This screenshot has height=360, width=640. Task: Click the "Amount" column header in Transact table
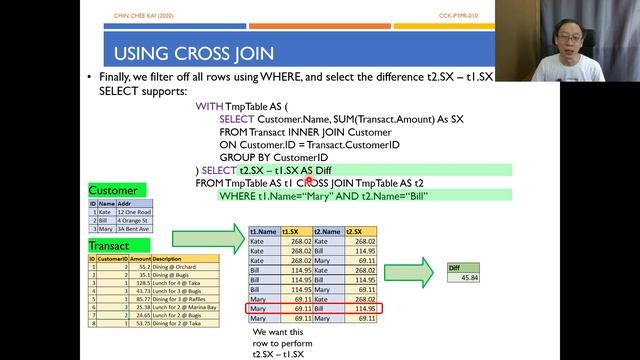pyautogui.click(x=140, y=259)
